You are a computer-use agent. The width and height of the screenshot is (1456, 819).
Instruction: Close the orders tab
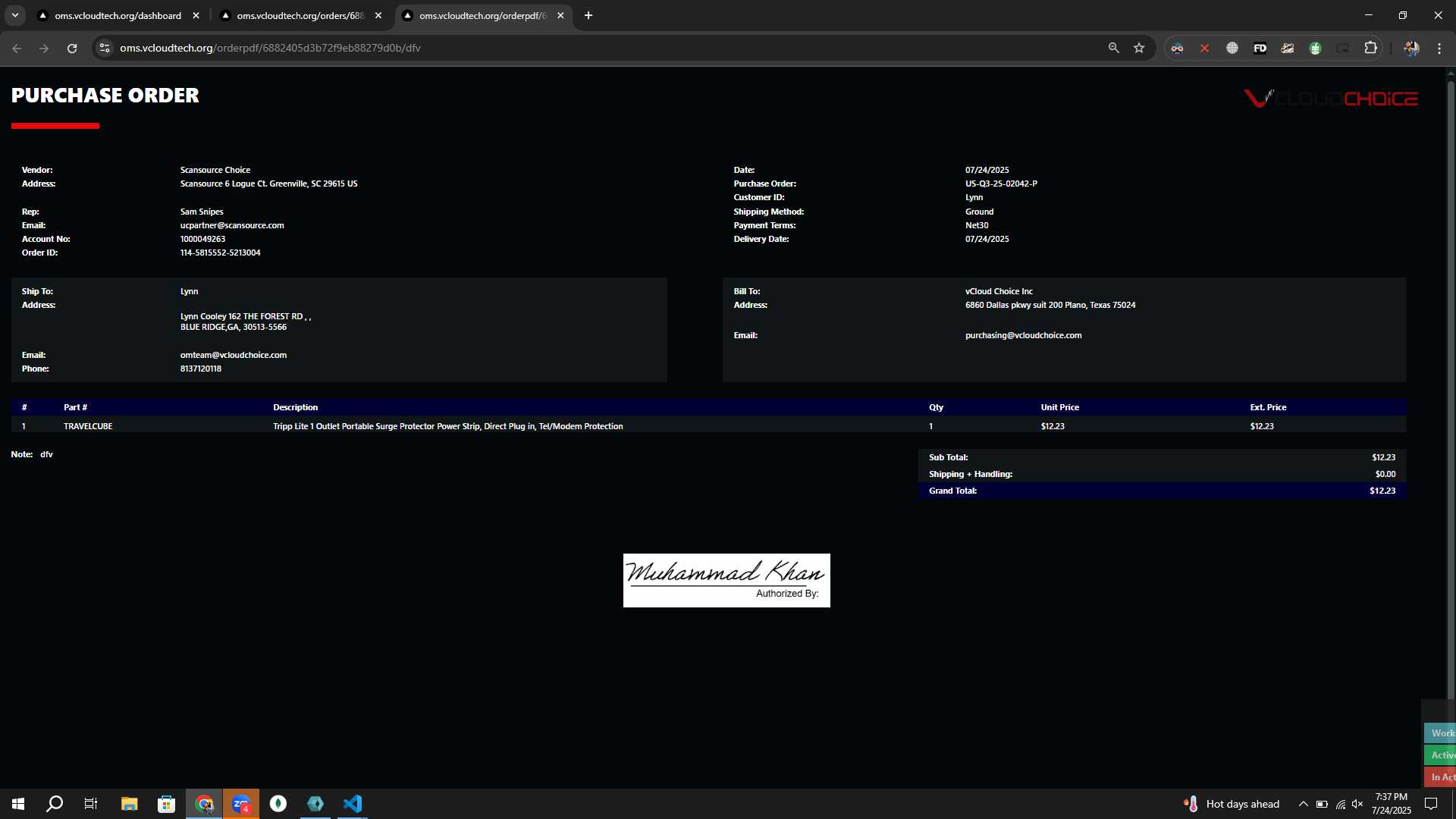[x=378, y=15]
